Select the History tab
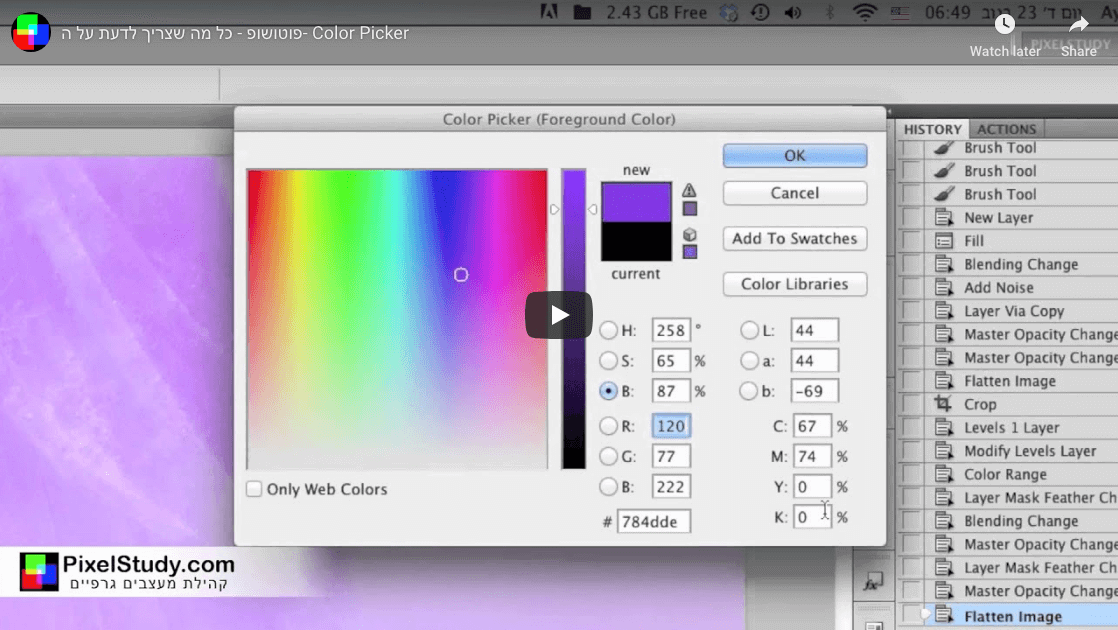The image size is (1118, 630). [932, 129]
